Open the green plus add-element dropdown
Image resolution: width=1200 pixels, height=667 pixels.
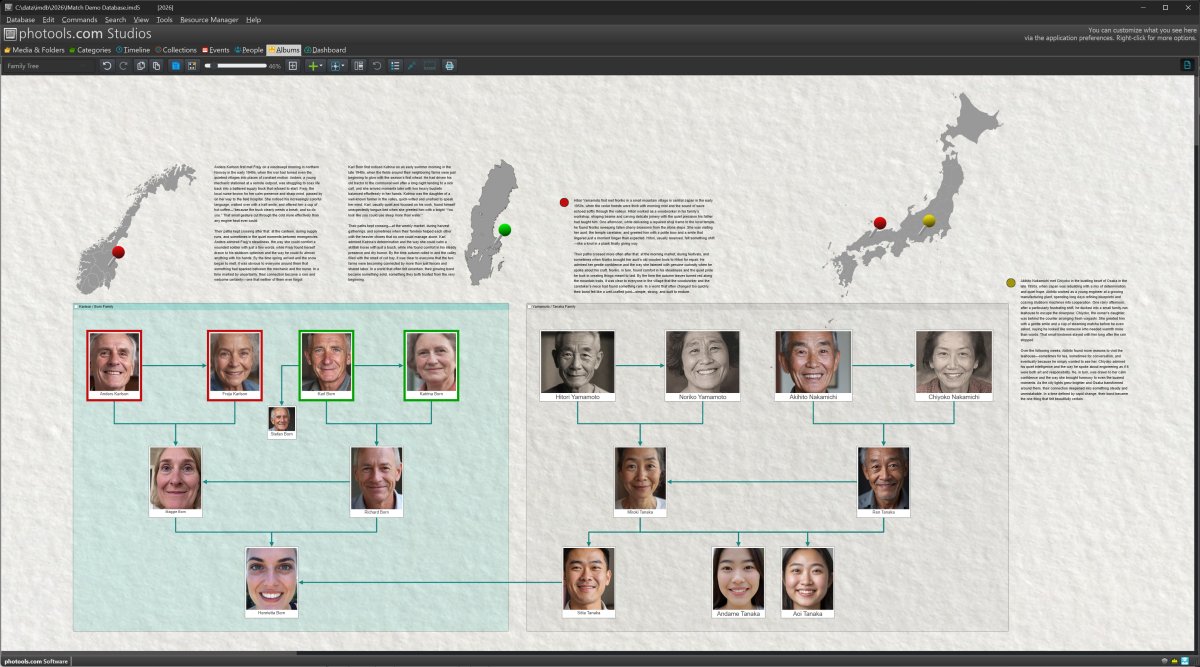(x=315, y=66)
